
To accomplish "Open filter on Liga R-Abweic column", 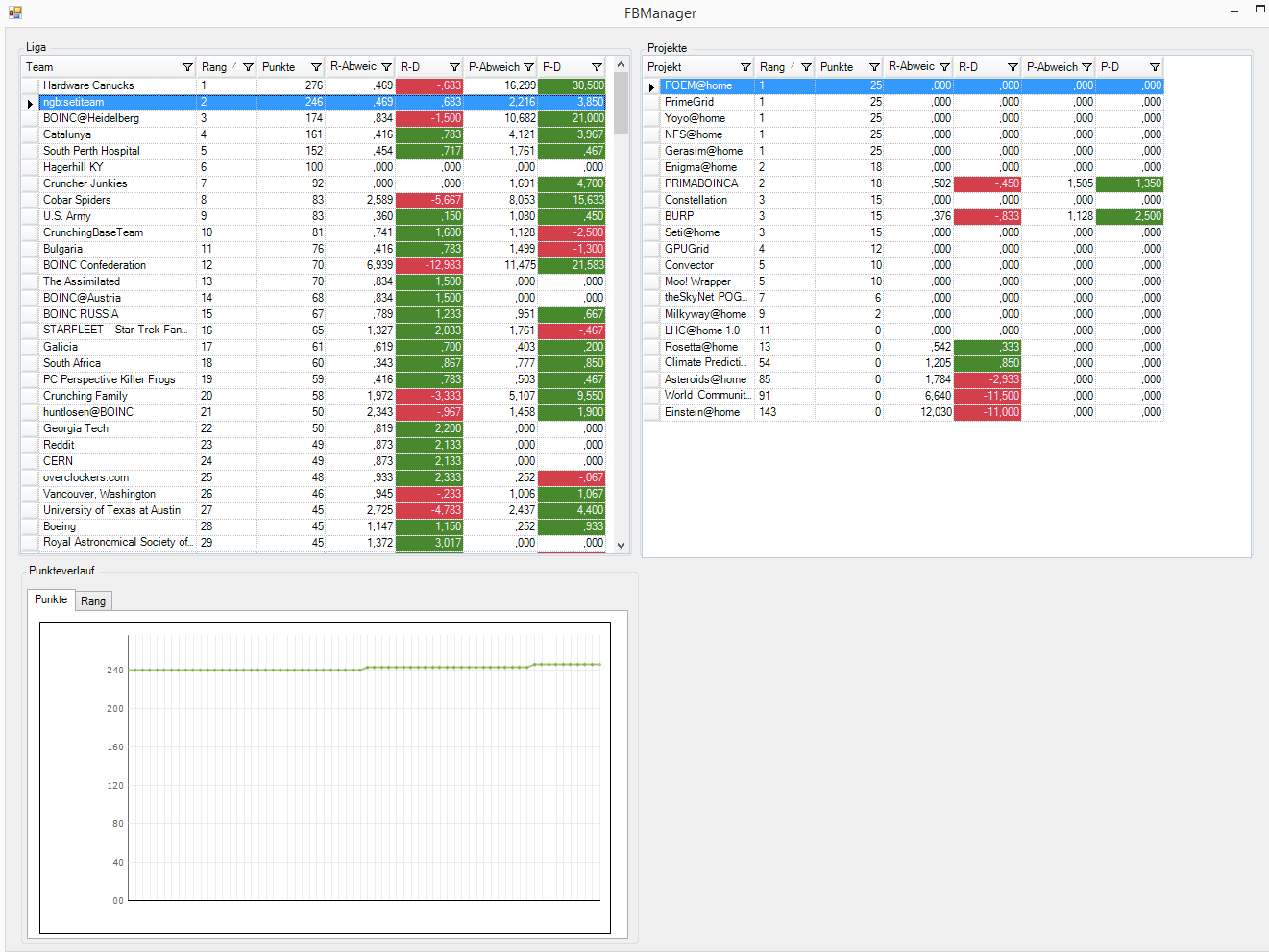I will 386,67.
